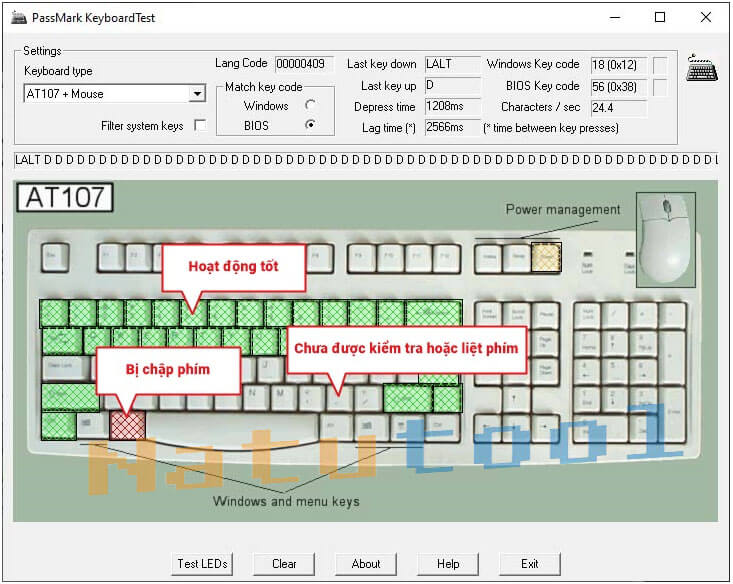Click the Lang Code field showing 00000409
The image size is (733, 584).
[304, 64]
